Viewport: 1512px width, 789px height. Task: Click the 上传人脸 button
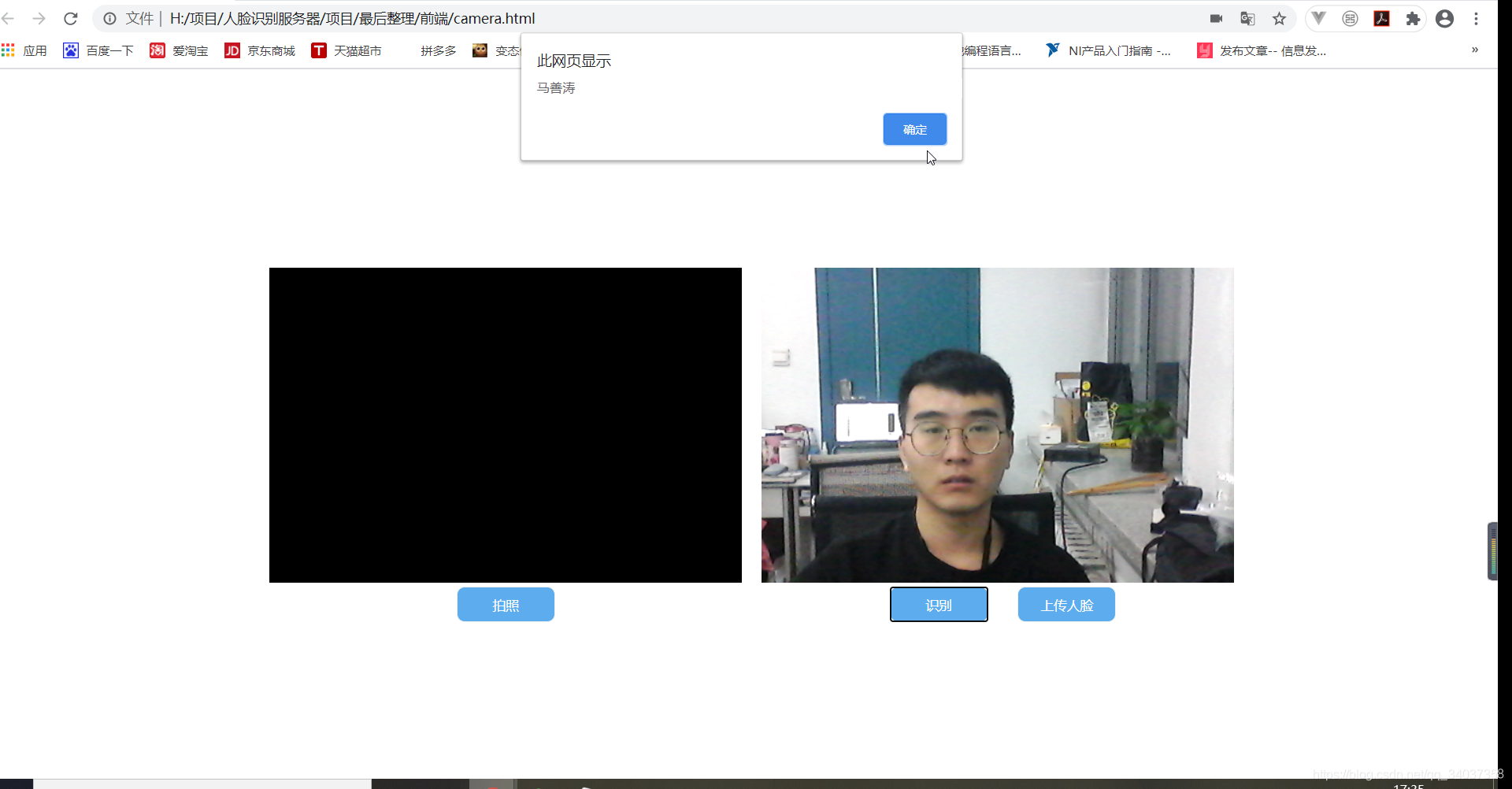point(1066,605)
